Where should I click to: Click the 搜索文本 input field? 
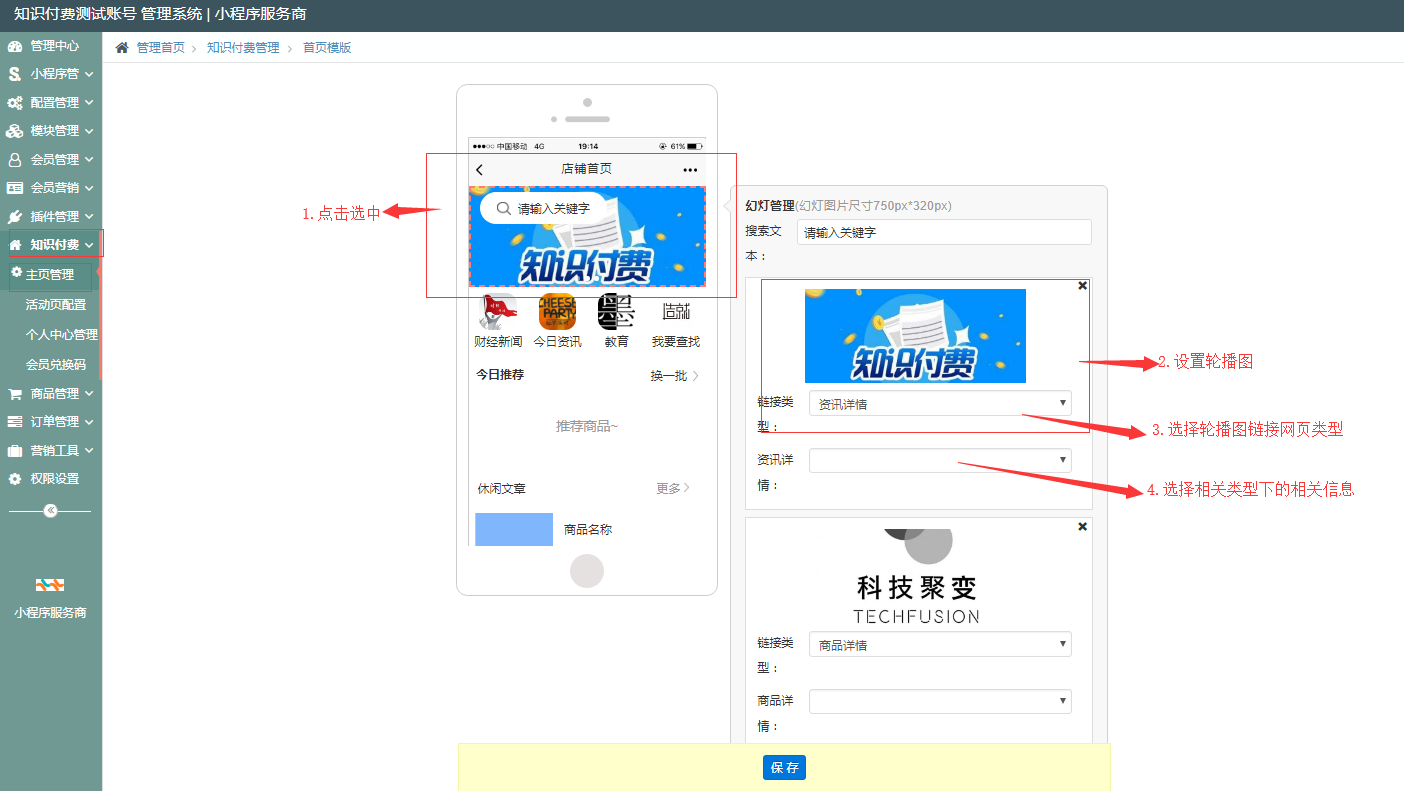pyautogui.click(x=944, y=232)
